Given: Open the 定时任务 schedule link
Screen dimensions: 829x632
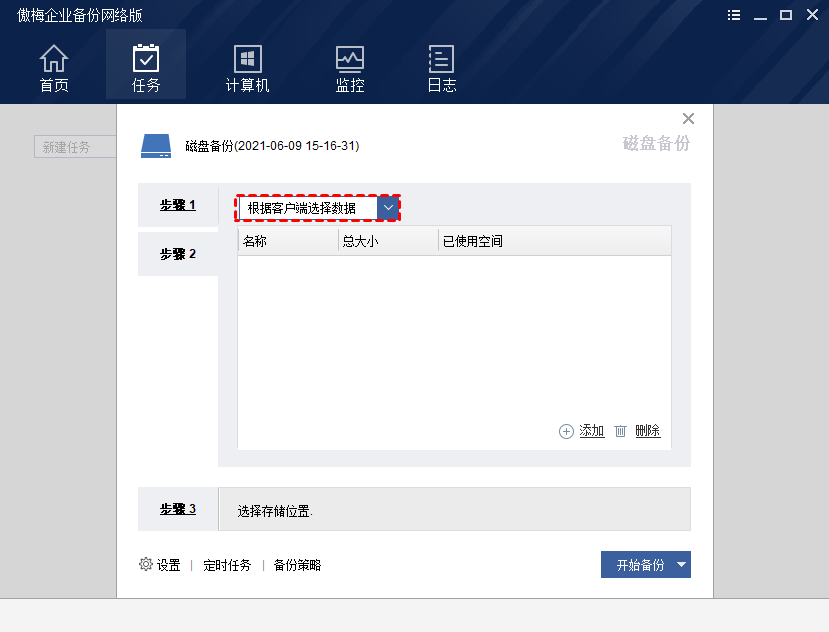Looking at the screenshot, I should 227,565.
